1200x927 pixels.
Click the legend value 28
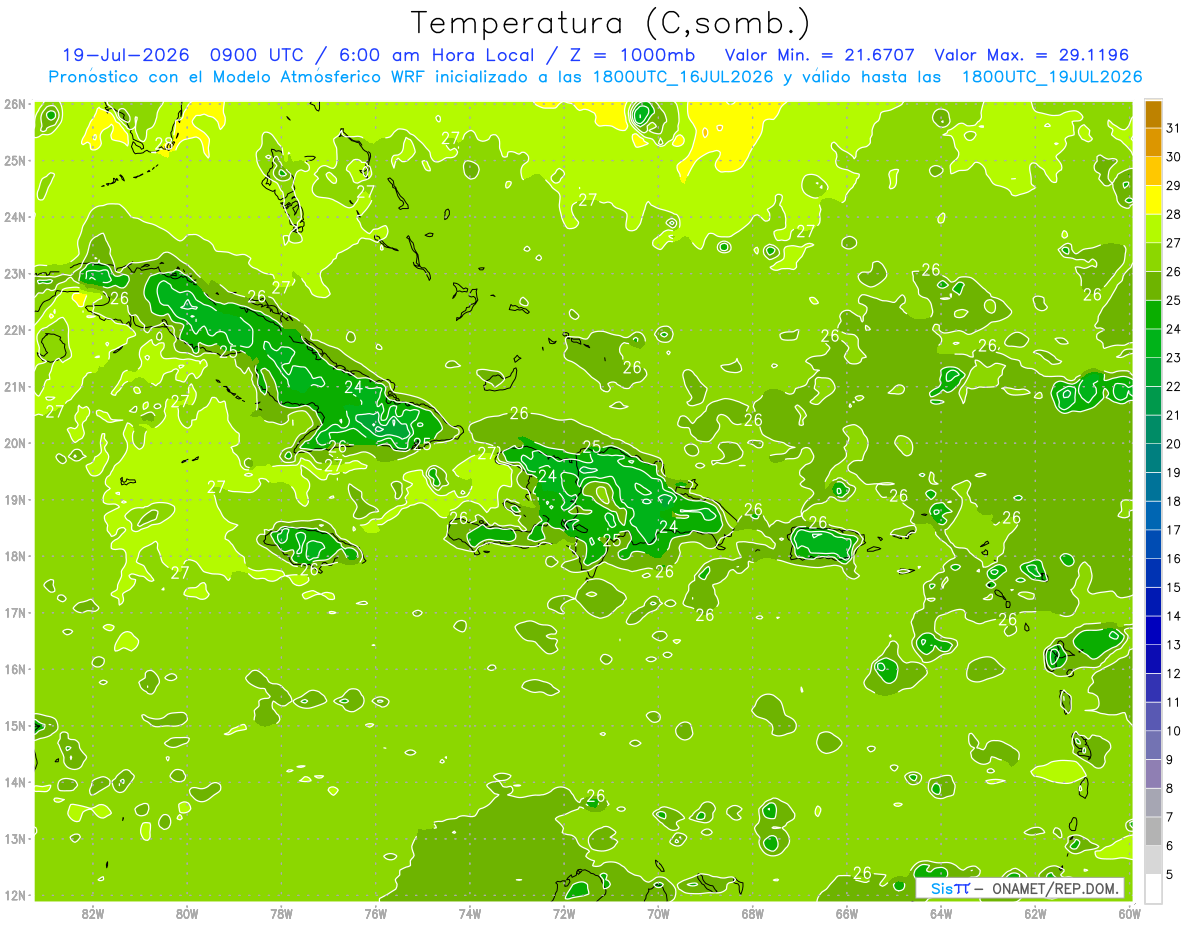pyautogui.click(x=1174, y=214)
